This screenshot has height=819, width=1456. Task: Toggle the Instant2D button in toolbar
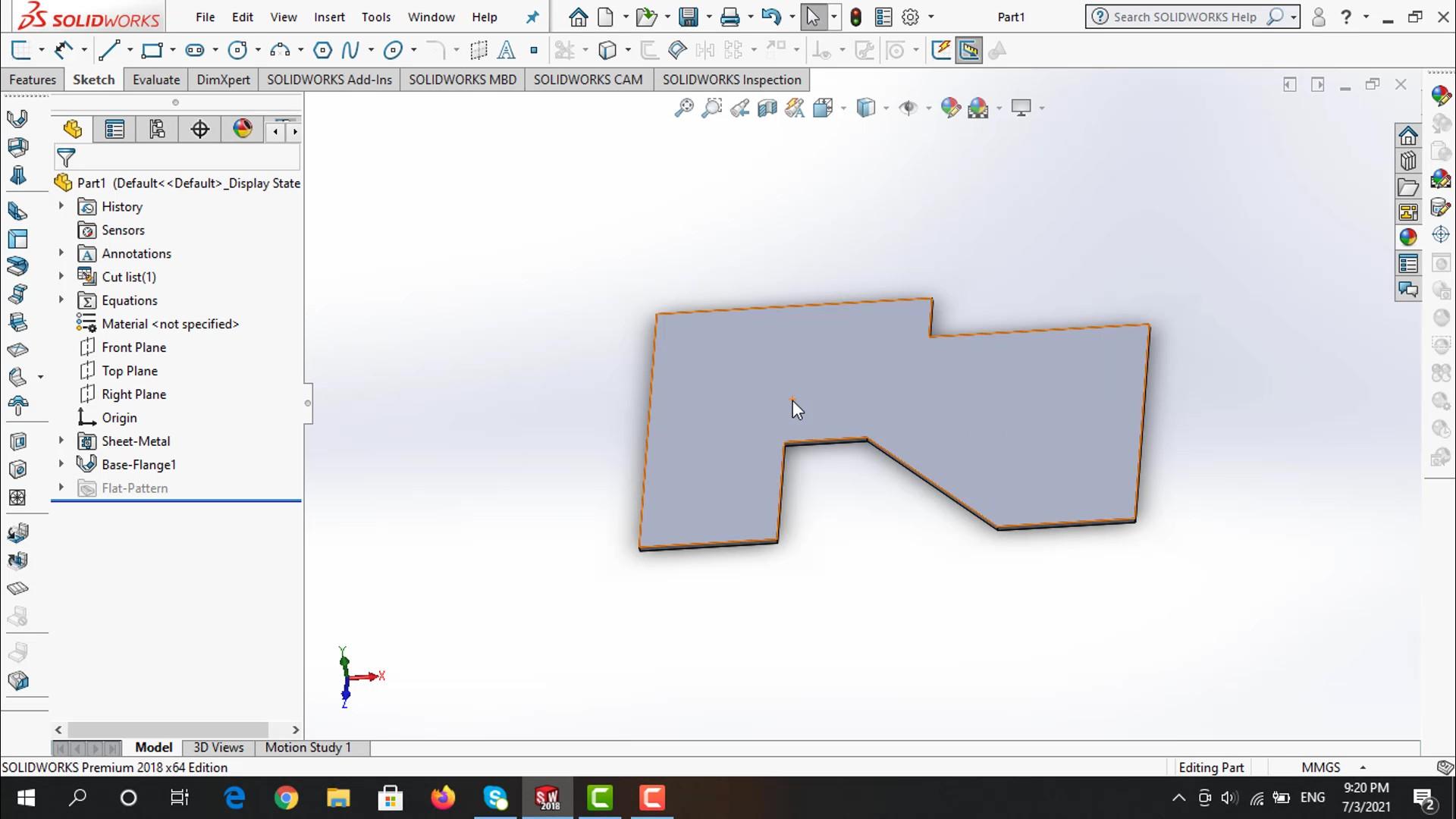[x=969, y=51]
